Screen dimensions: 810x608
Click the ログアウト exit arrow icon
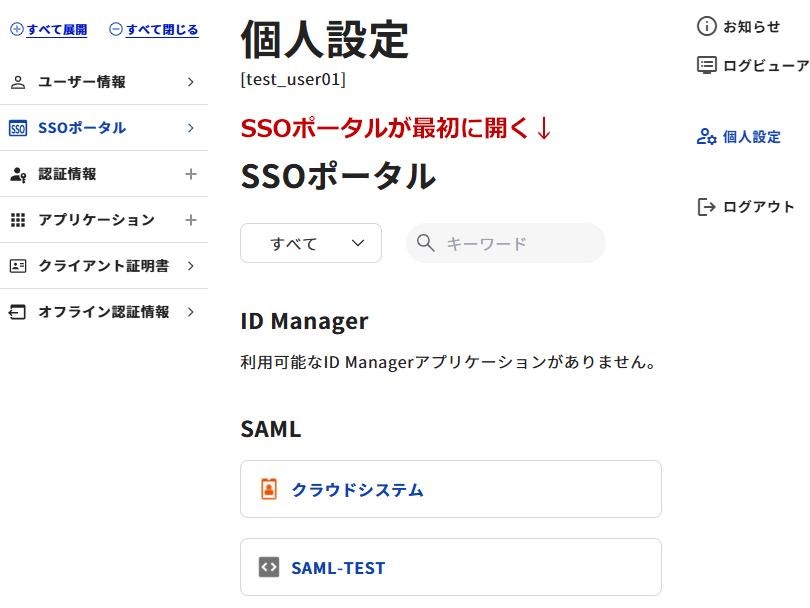pyautogui.click(x=706, y=207)
